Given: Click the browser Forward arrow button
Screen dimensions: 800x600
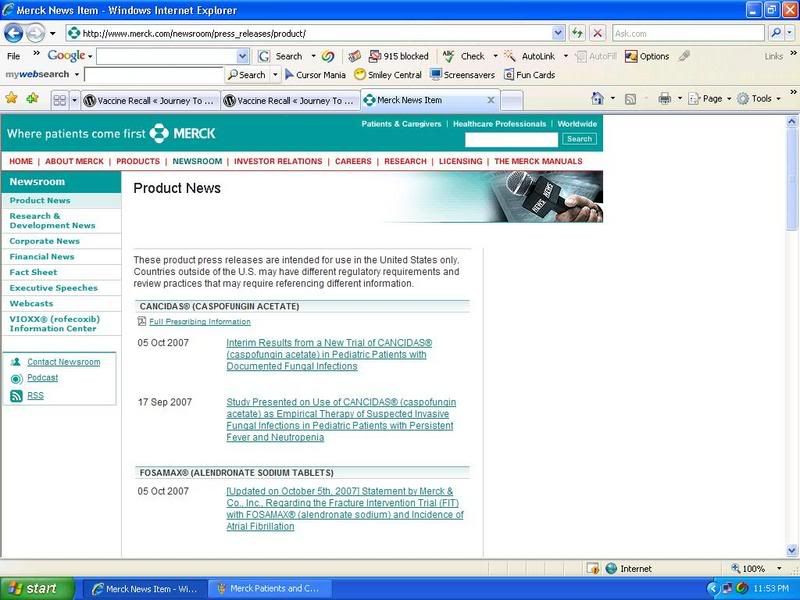Looking at the screenshot, I should 35,34.
